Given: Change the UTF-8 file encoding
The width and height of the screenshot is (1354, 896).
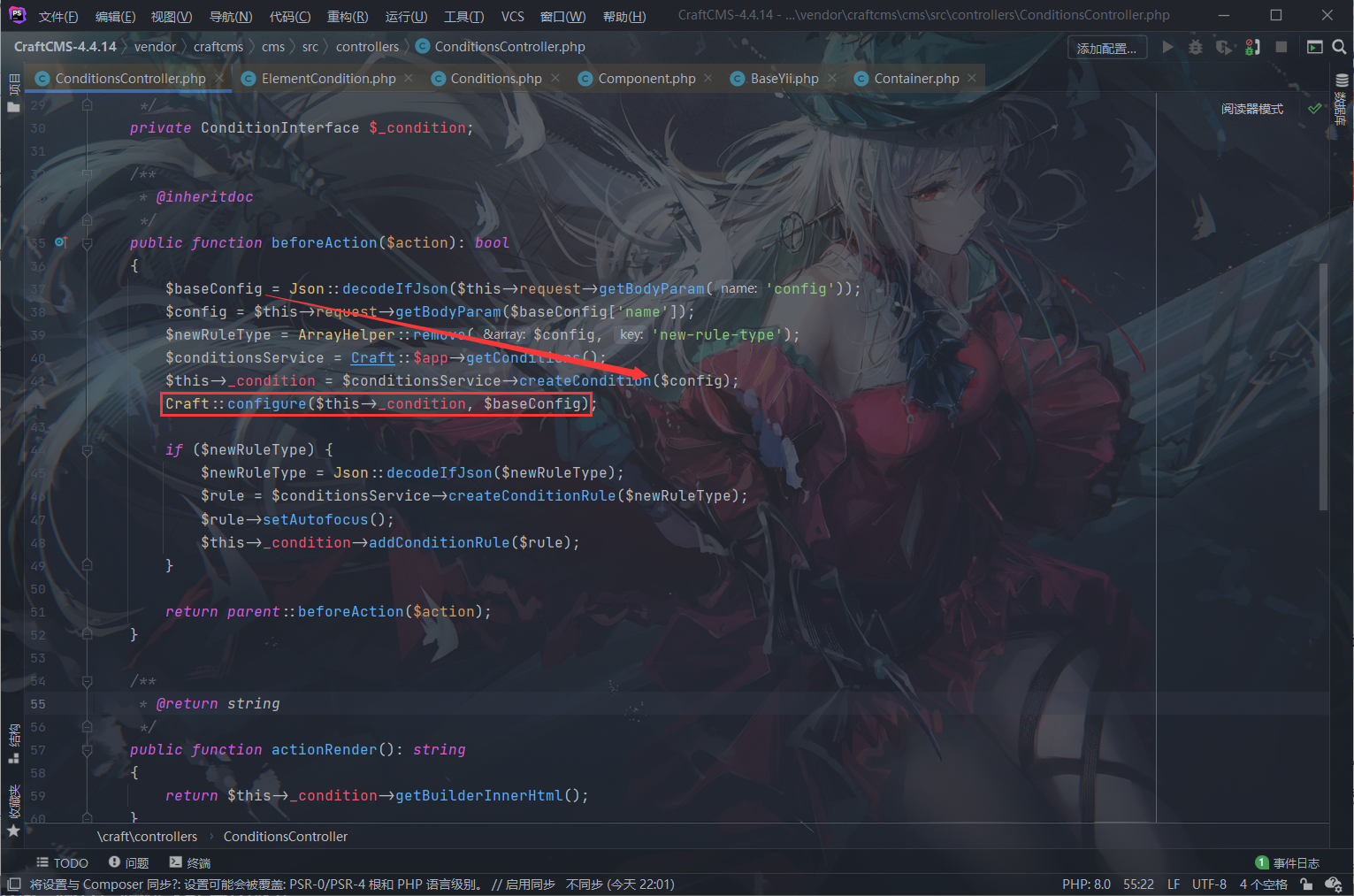Looking at the screenshot, I should pyautogui.click(x=1209, y=884).
